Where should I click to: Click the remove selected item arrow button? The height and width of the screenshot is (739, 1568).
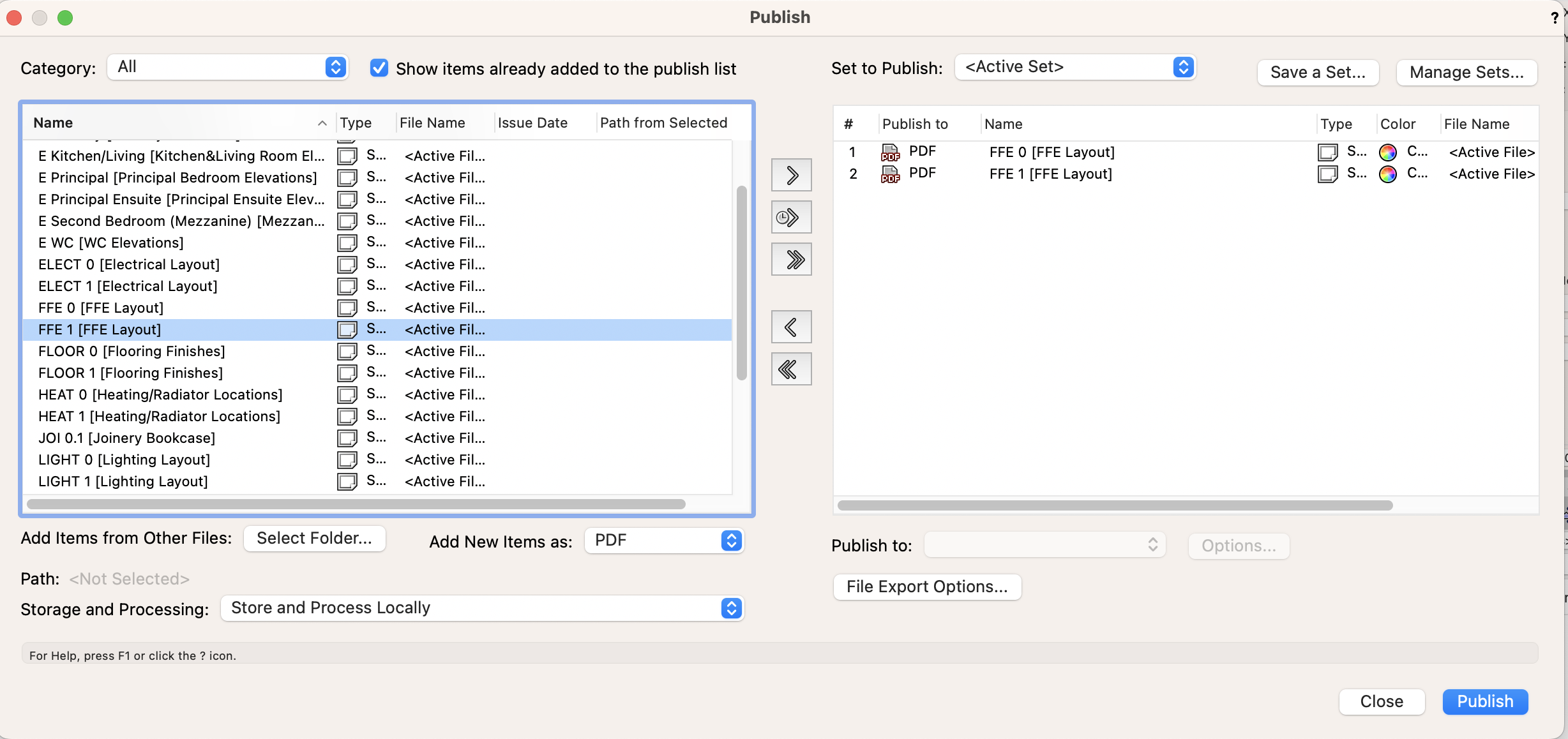(x=791, y=327)
